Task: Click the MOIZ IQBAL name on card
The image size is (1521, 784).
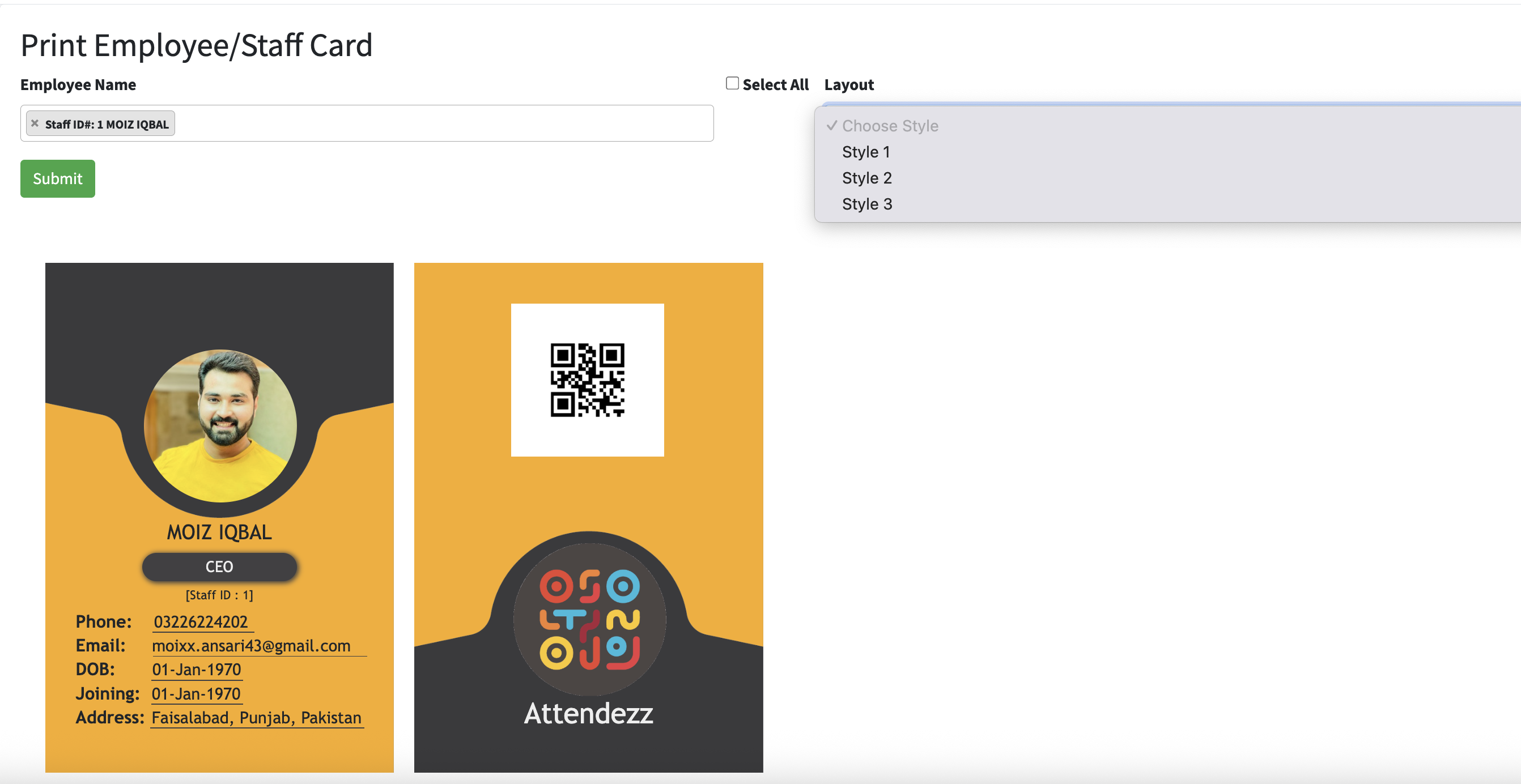Action: click(219, 532)
